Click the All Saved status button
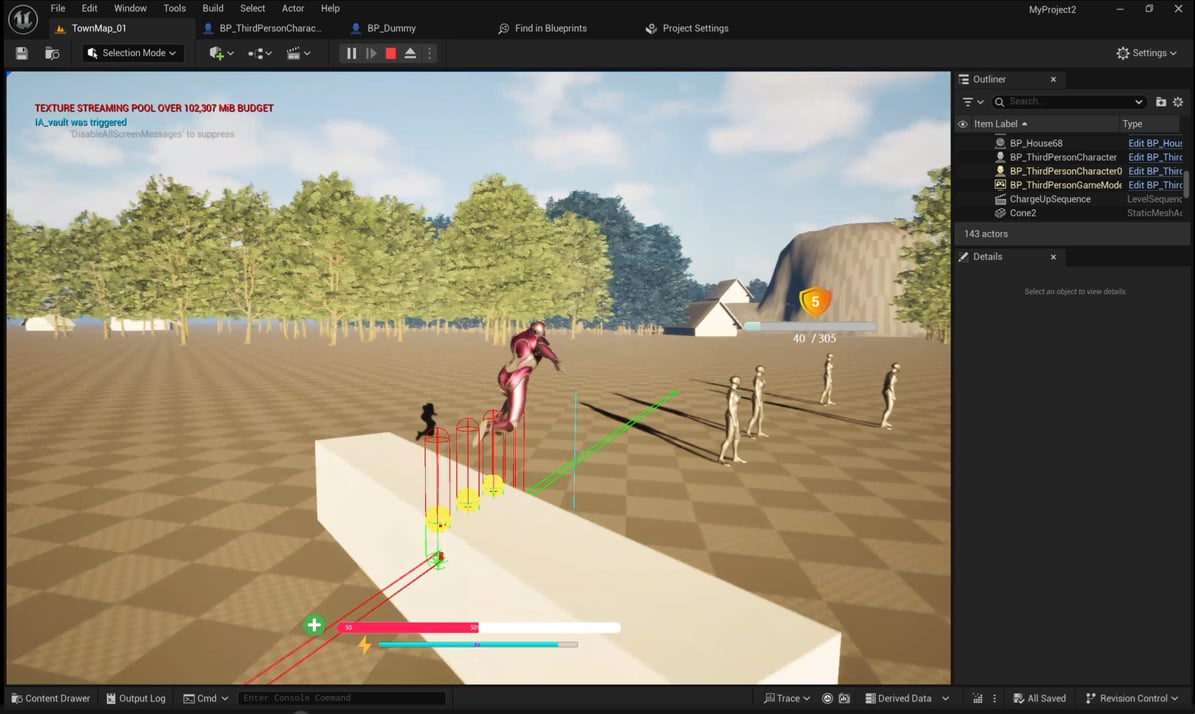The height and width of the screenshot is (714, 1195). (x=1040, y=698)
